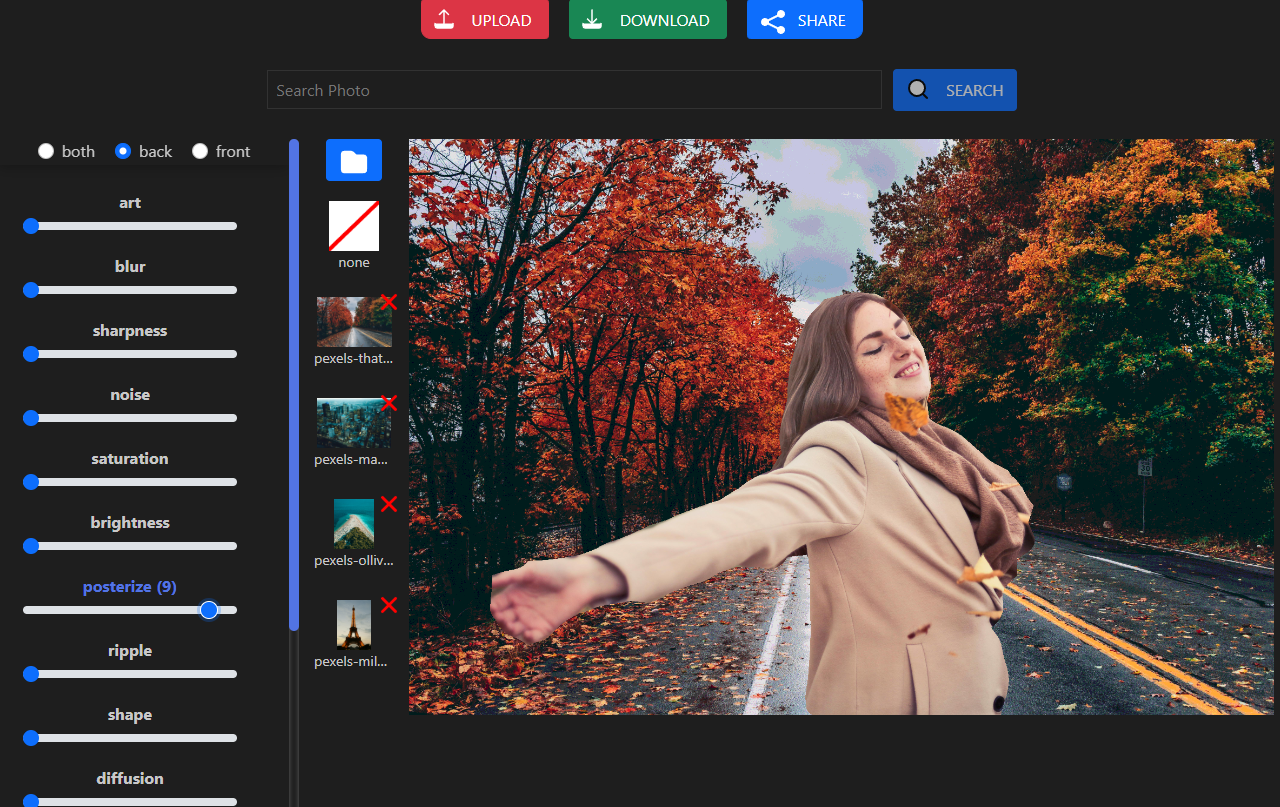Remove the pexels-mil... background with red X

click(389, 605)
